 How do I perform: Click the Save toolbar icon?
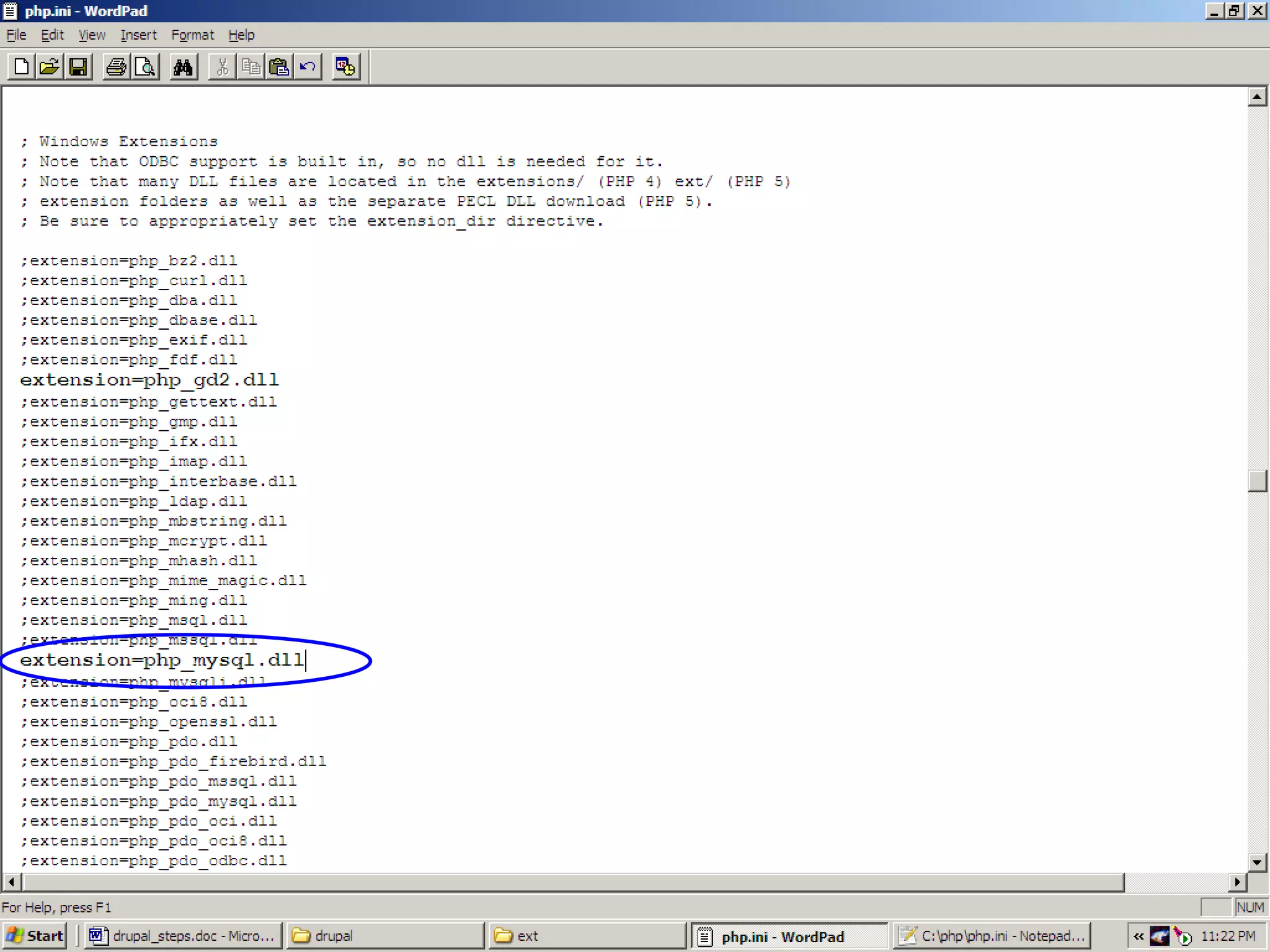[78, 67]
